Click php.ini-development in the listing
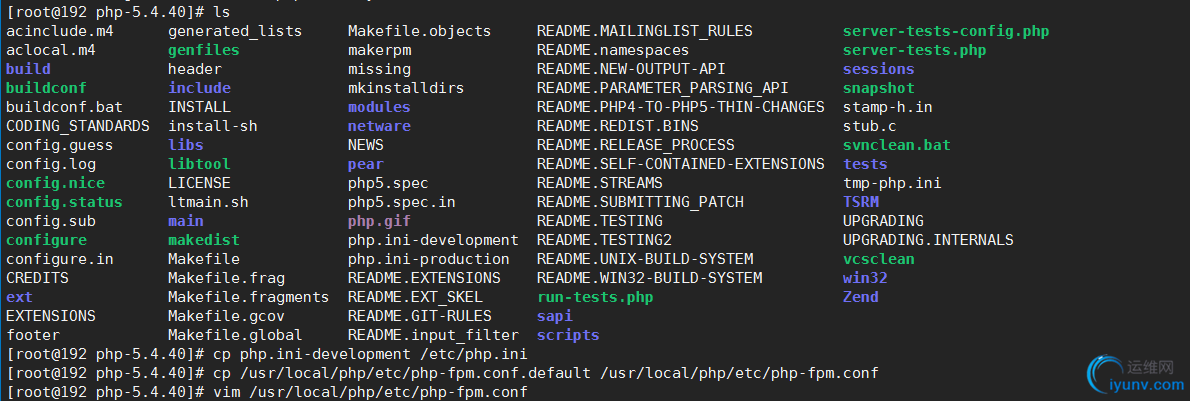The image size is (1190, 401). (x=433, y=240)
